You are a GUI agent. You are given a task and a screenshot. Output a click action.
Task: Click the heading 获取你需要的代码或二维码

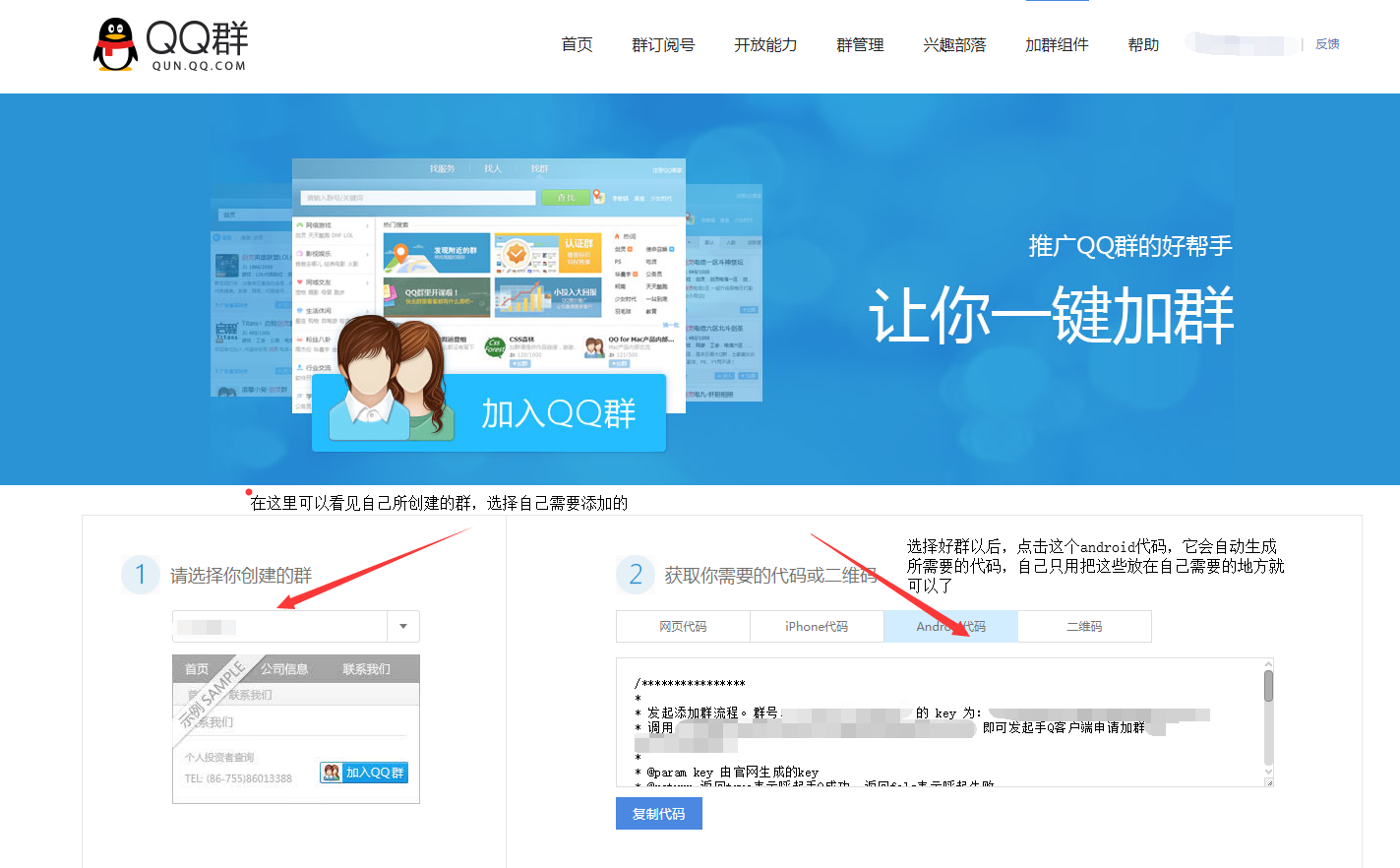click(770, 576)
